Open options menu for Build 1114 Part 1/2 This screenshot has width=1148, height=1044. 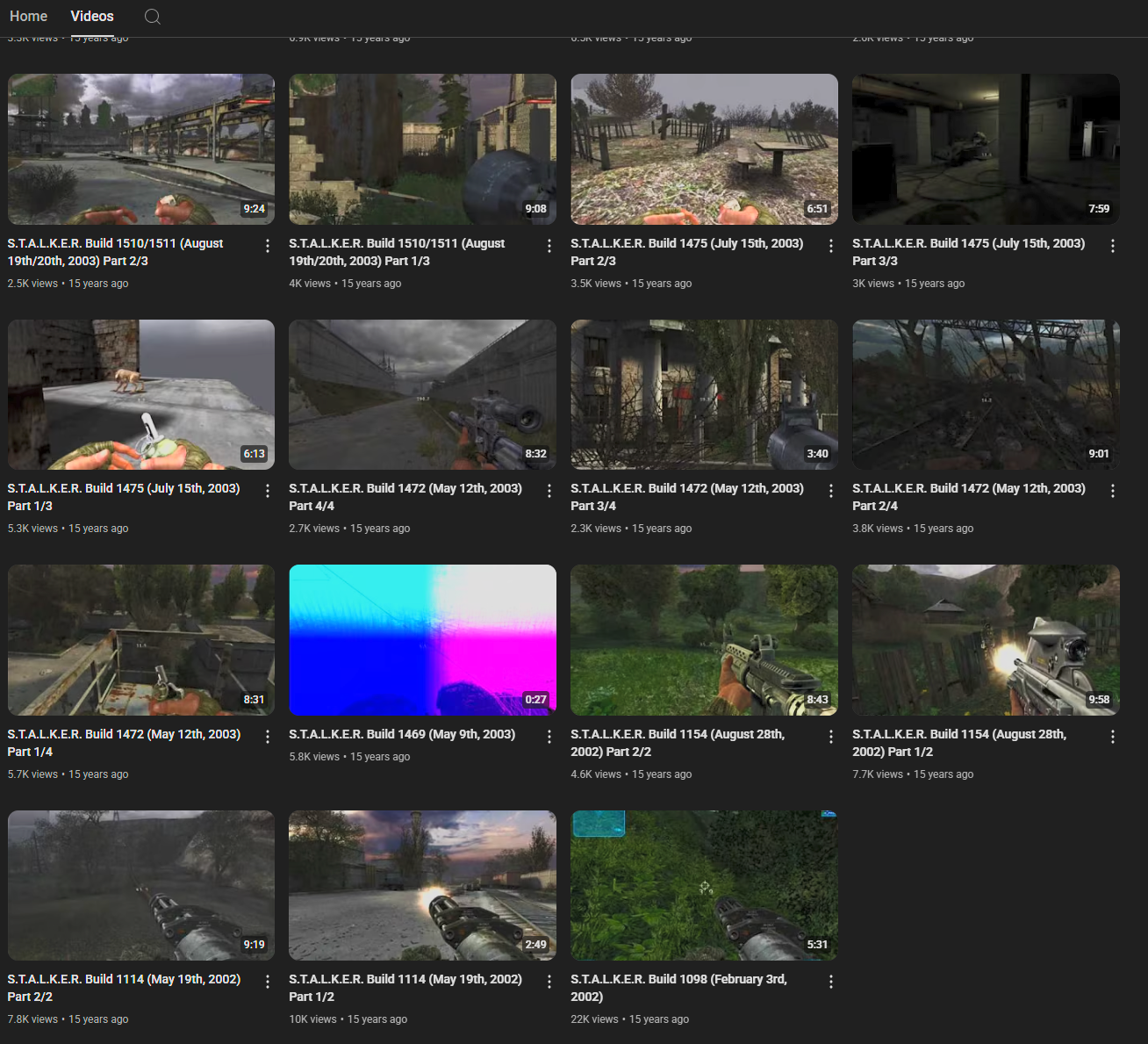tap(549, 982)
